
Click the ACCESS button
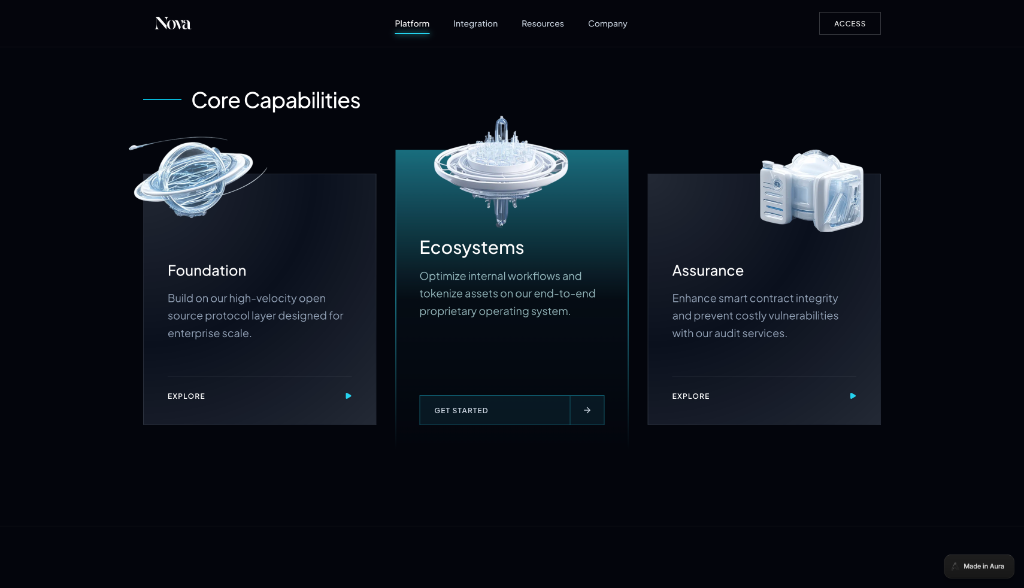(x=849, y=23)
